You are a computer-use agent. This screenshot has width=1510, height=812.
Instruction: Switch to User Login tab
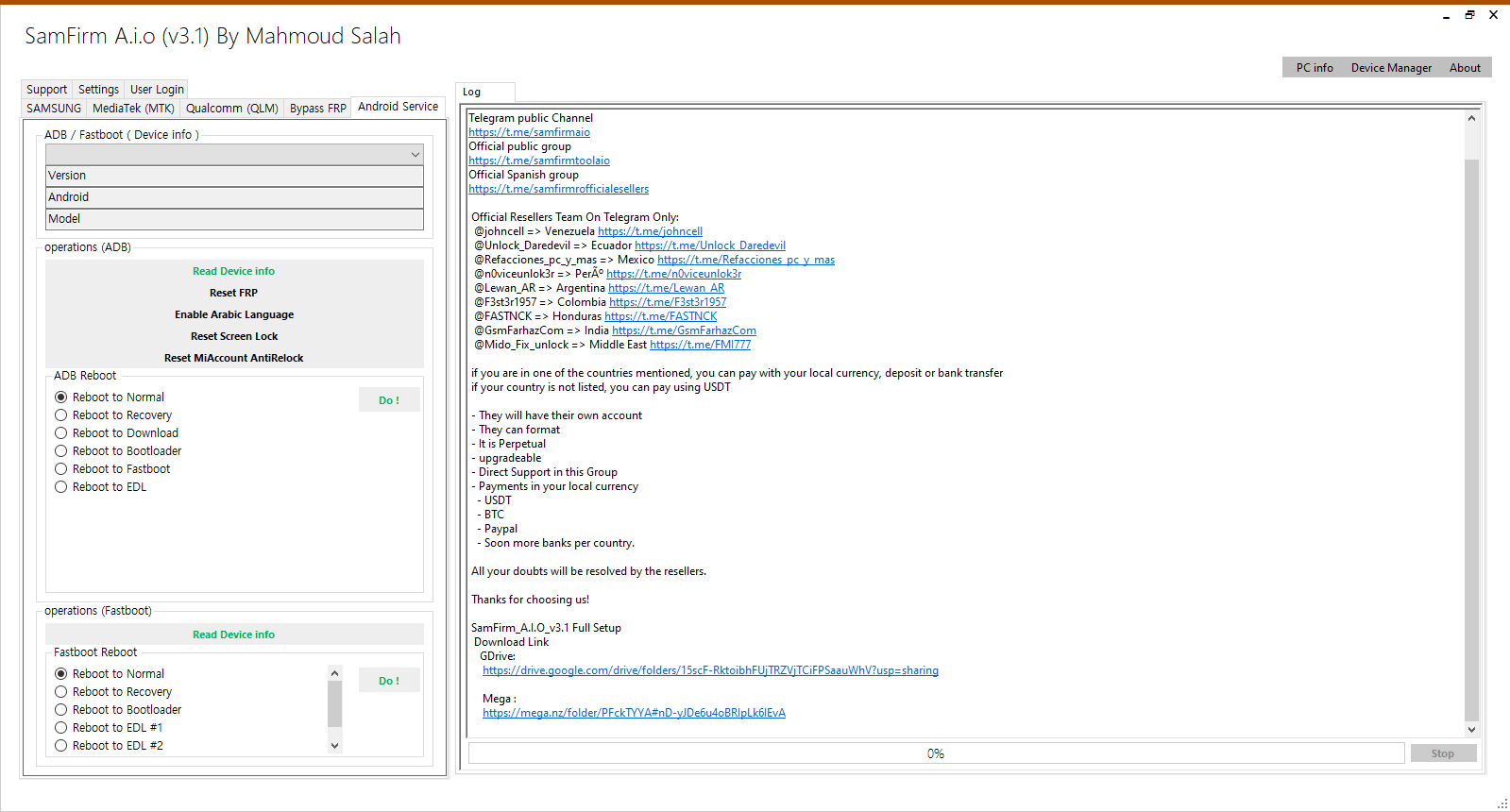pyautogui.click(x=157, y=90)
